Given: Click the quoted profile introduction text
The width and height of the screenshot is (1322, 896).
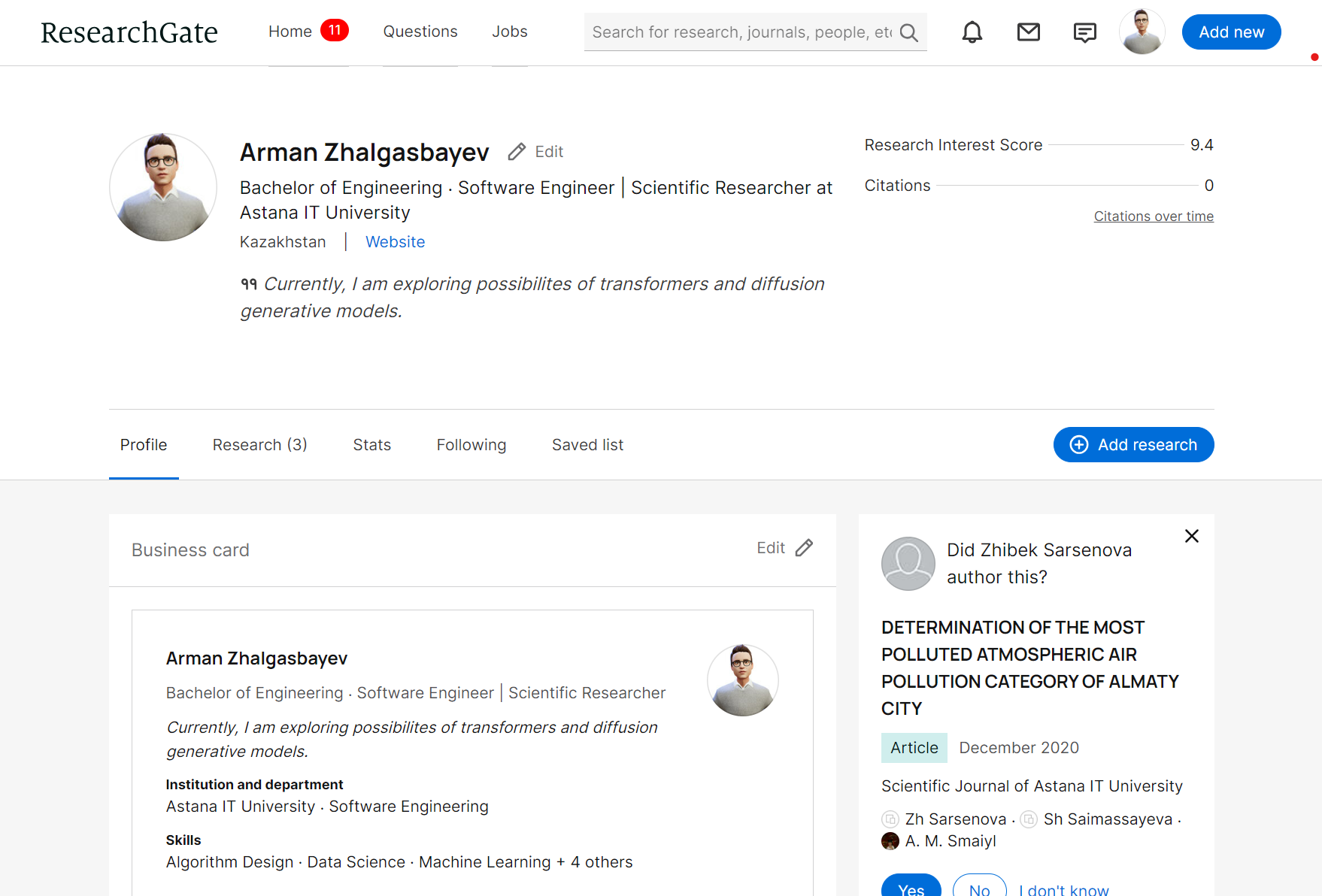Looking at the screenshot, I should tap(532, 298).
